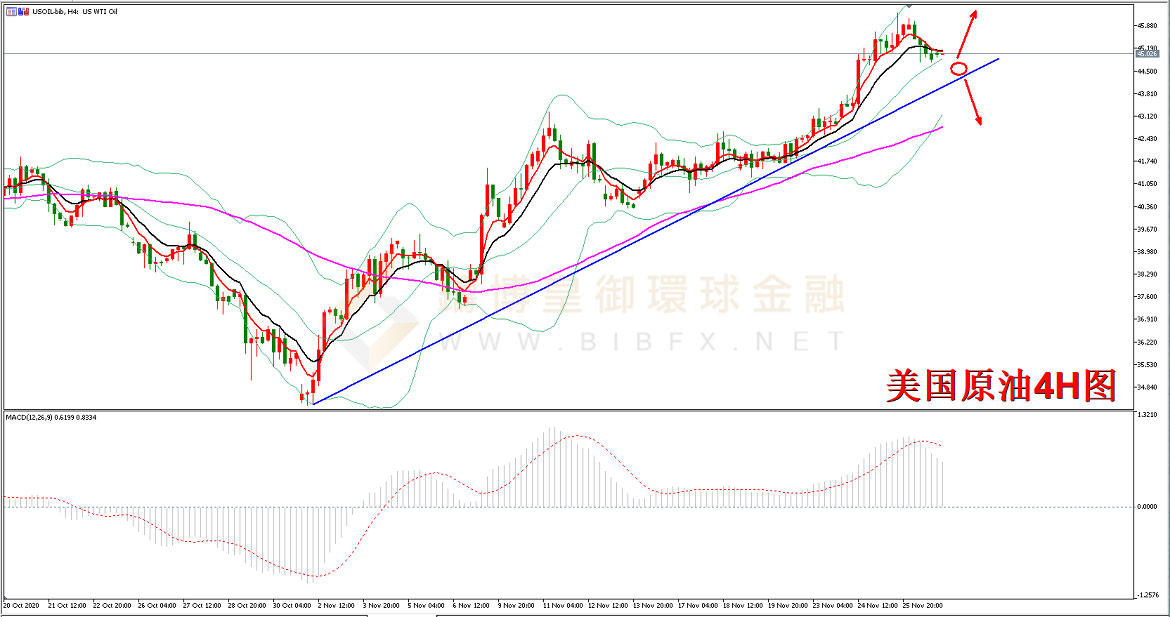1170x617 pixels.
Task: Select the red circle marker on trendline
Action: 958,69
